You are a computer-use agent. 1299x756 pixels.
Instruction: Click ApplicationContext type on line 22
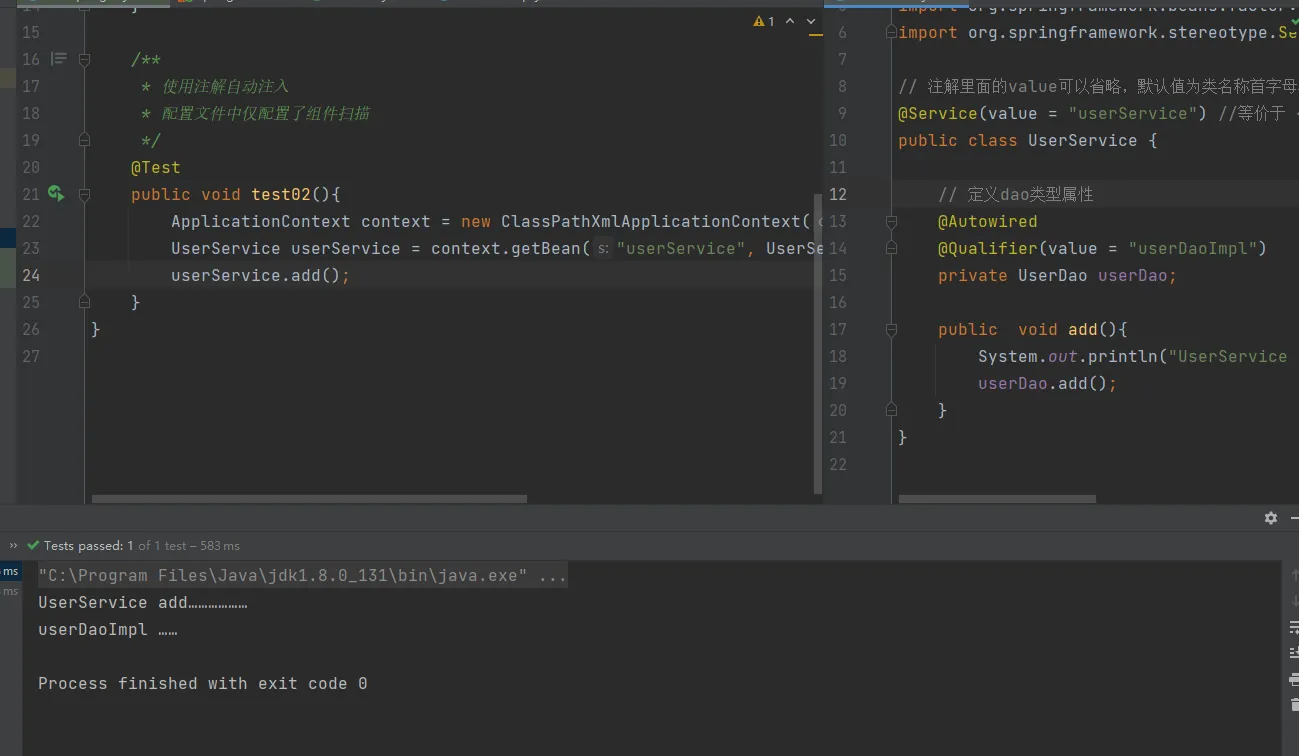click(260, 221)
